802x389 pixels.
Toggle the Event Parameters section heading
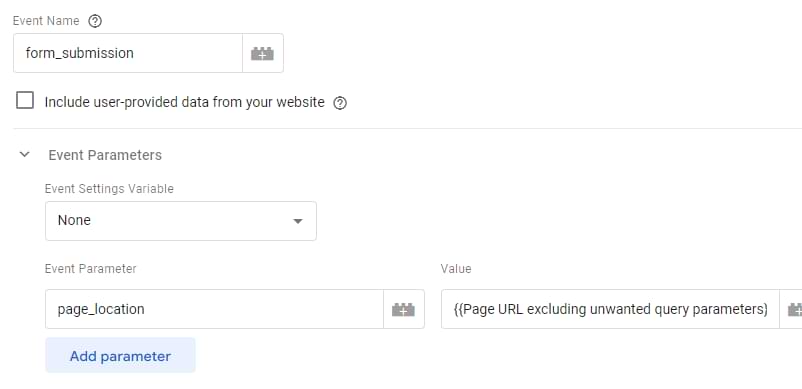click(x=105, y=155)
